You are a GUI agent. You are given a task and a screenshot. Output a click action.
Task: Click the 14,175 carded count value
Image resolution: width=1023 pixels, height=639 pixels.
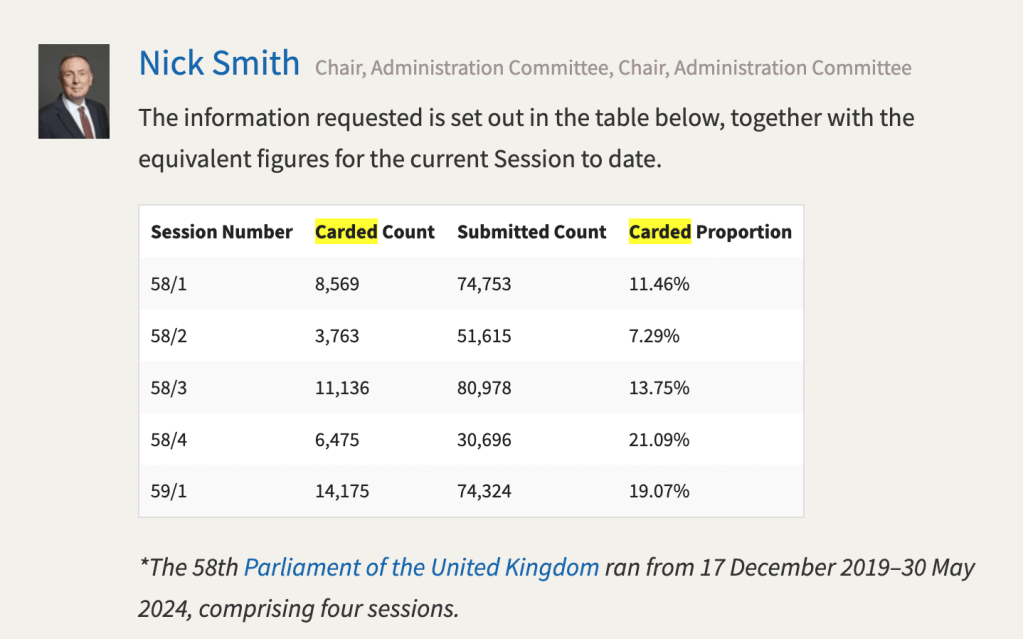pos(342,492)
